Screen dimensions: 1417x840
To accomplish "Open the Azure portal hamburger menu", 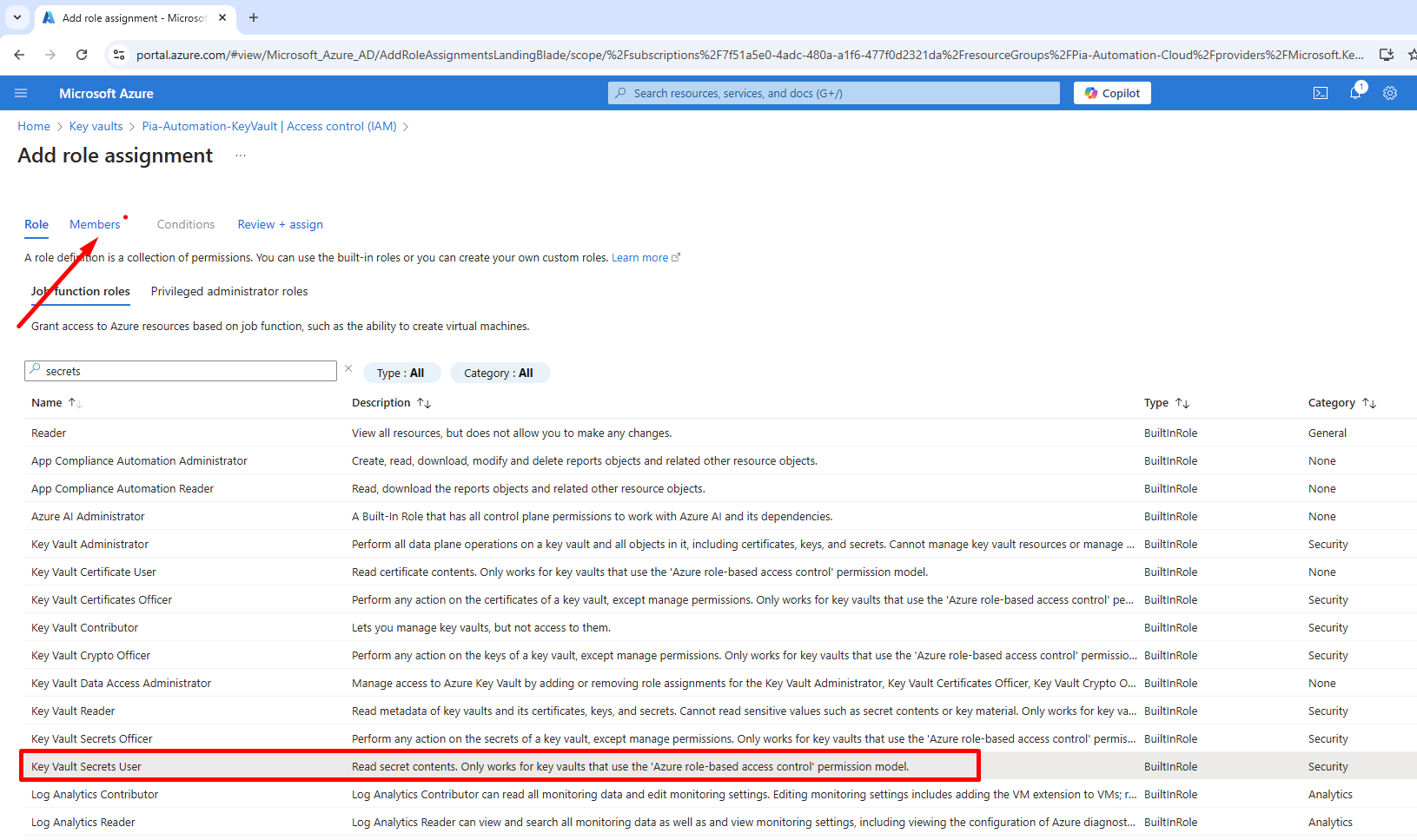I will click(x=21, y=93).
